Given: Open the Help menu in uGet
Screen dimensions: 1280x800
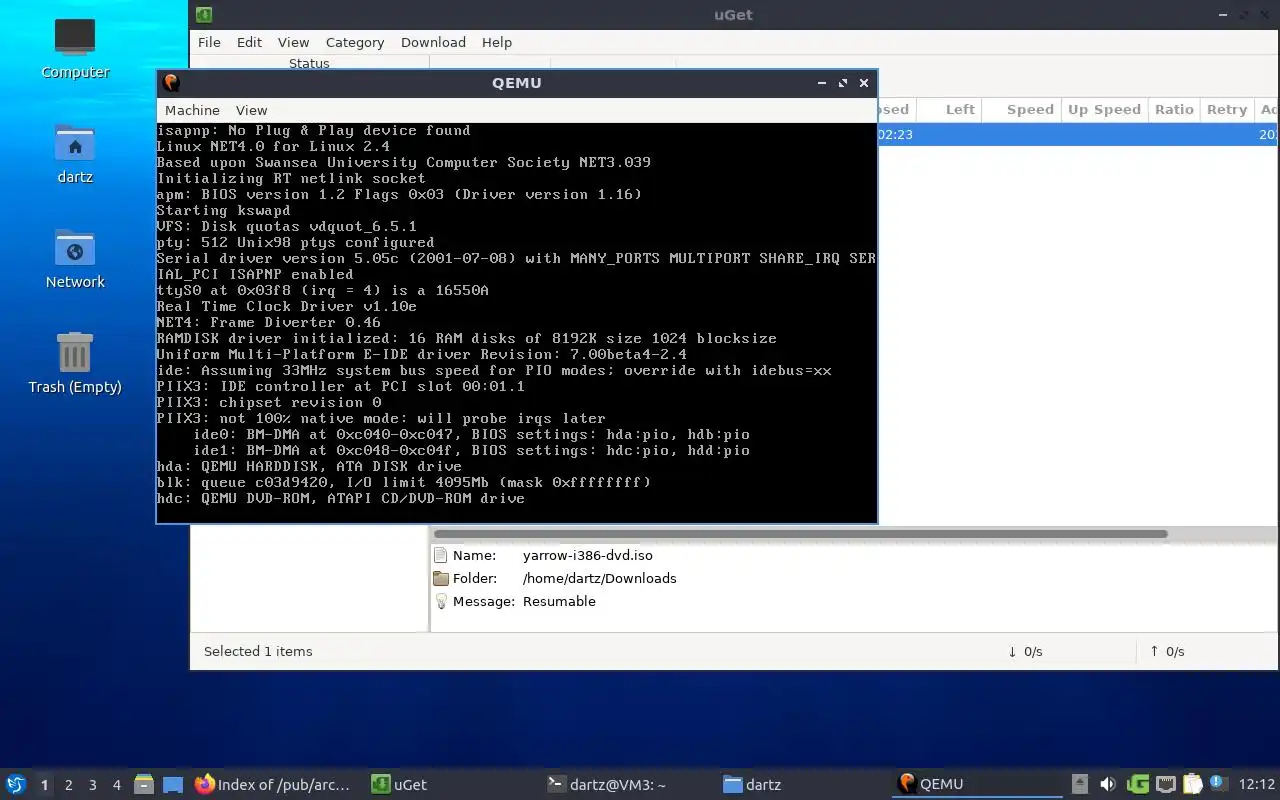Looking at the screenshot, I should click(x=497, y=42).
